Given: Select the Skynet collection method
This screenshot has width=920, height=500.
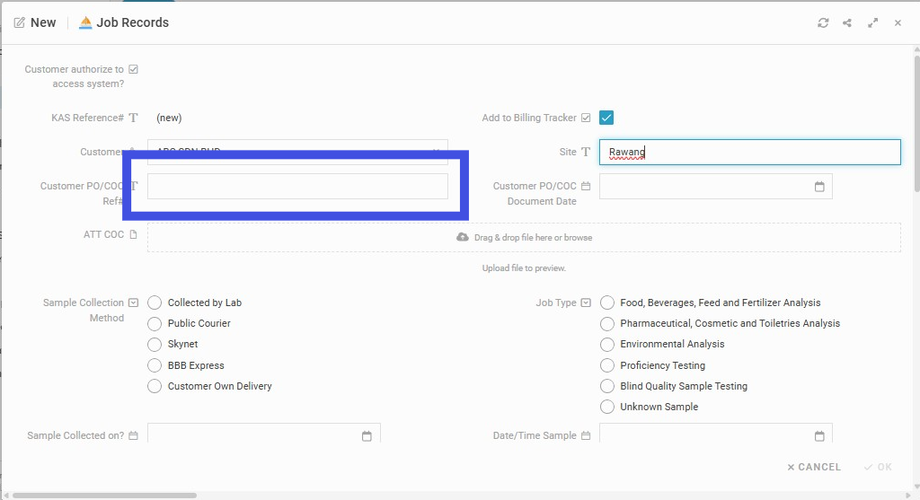Looking at the screenshot, I should (155, 344).
